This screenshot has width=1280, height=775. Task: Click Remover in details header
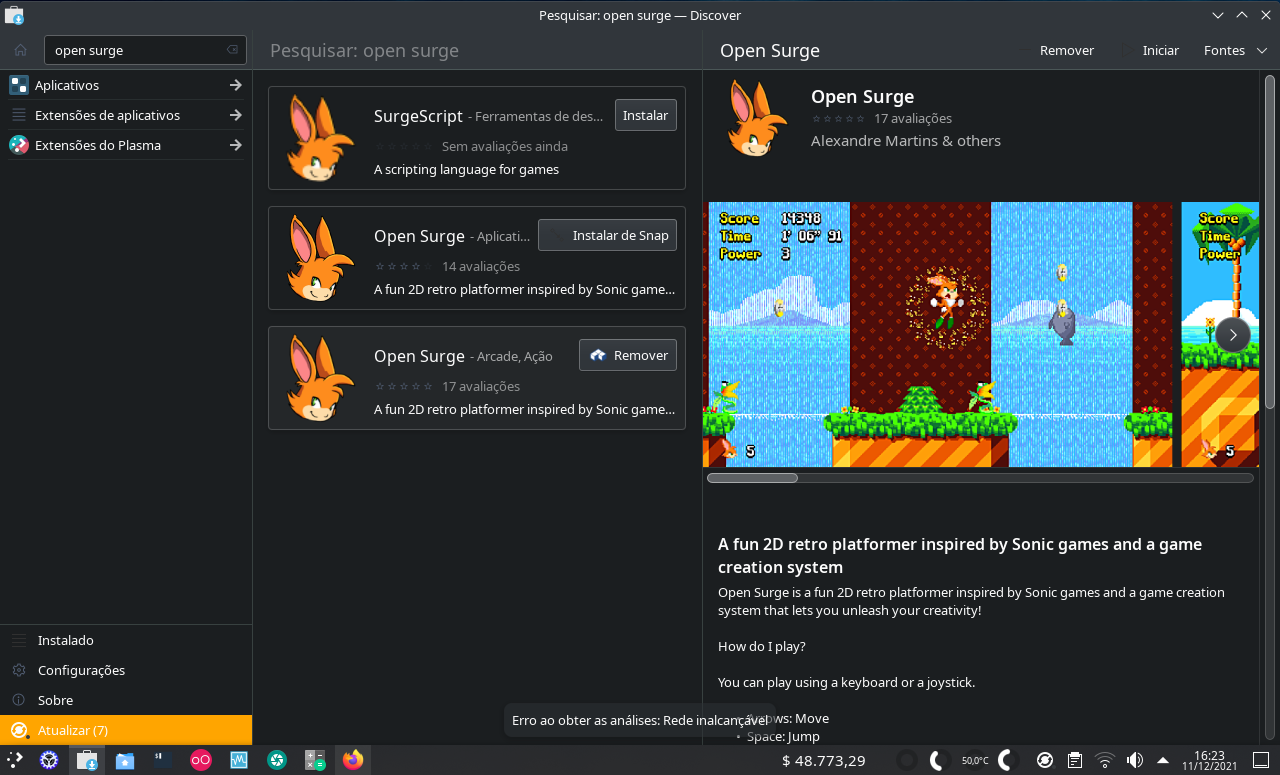[1067, 50]
